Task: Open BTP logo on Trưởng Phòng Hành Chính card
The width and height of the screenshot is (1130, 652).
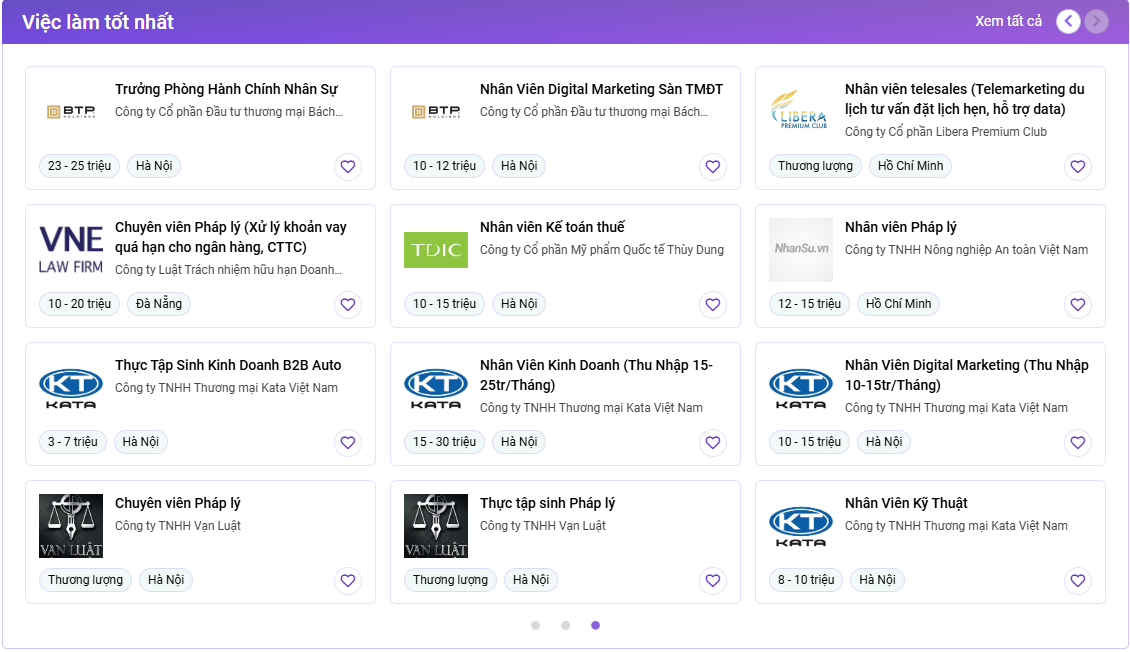Action: coord(71,112)
